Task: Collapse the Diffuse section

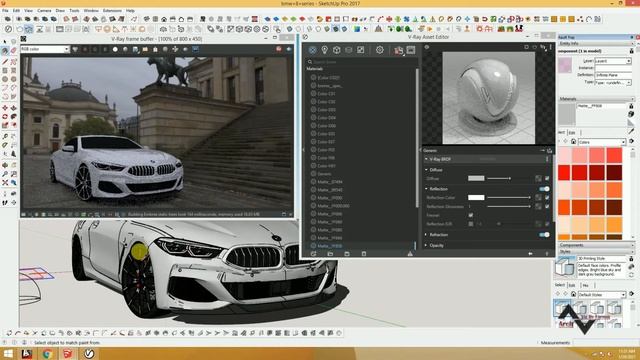Action: (426, 170)
